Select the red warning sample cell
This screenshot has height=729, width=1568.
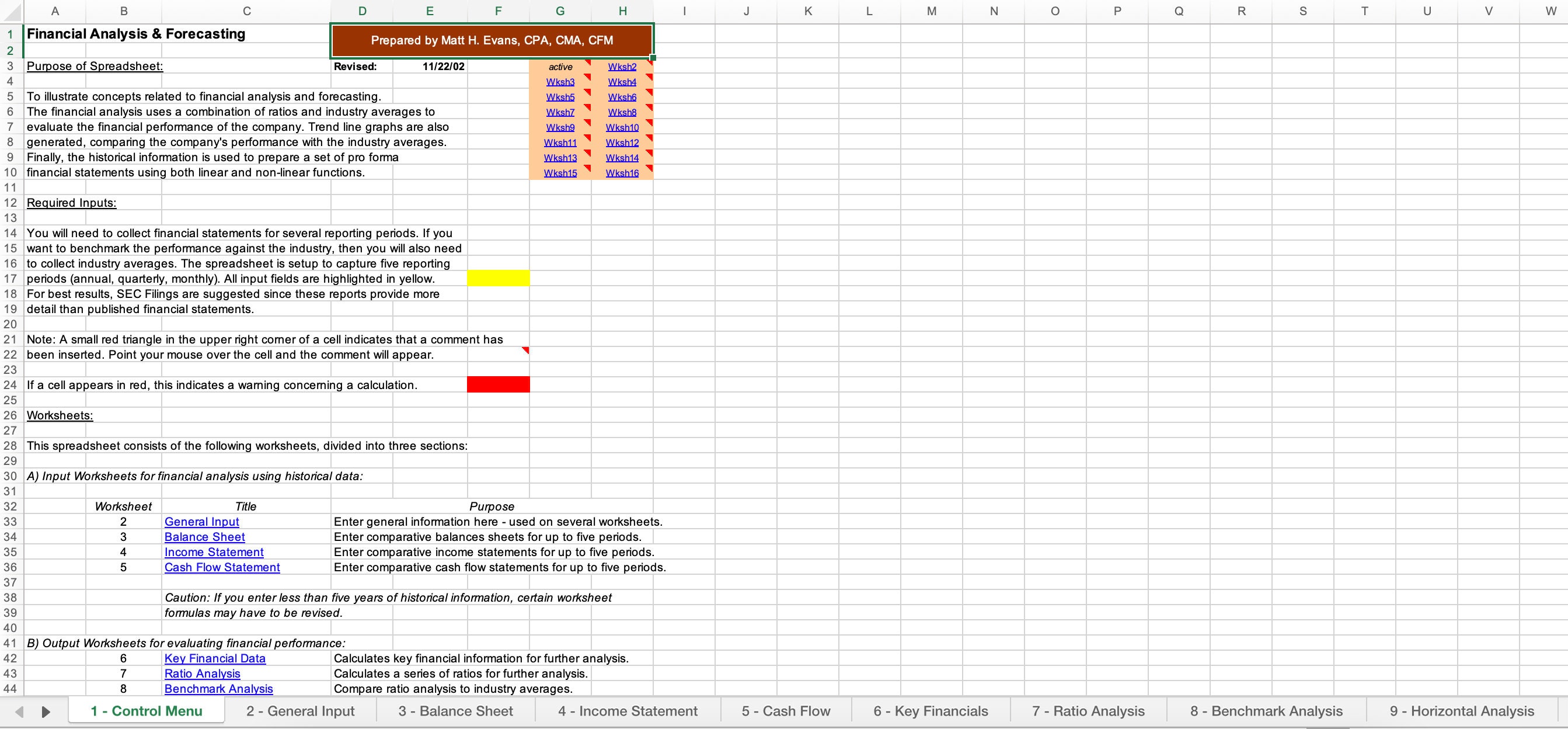pos(499,385)
